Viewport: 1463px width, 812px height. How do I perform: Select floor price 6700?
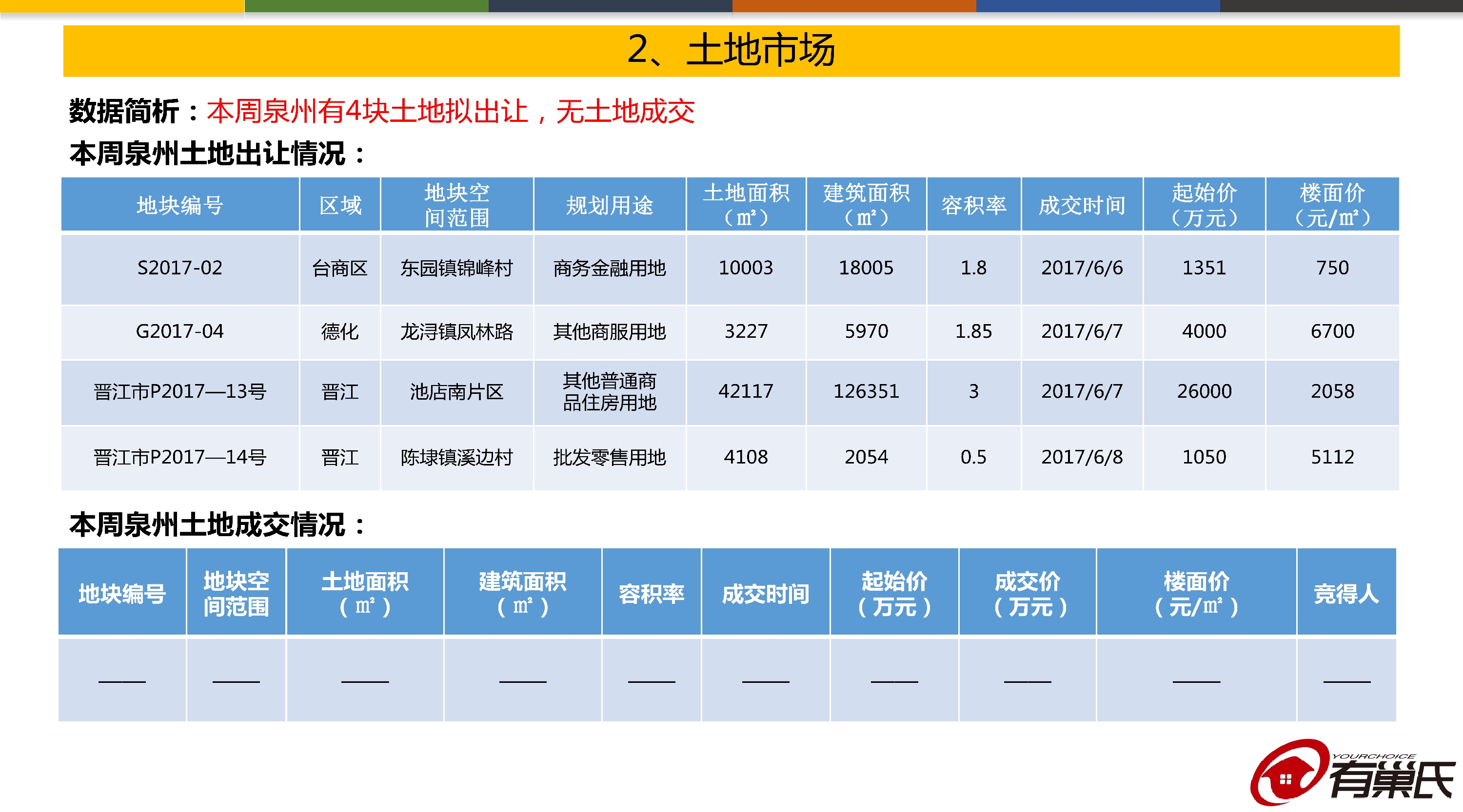(x=1332, y=331)
